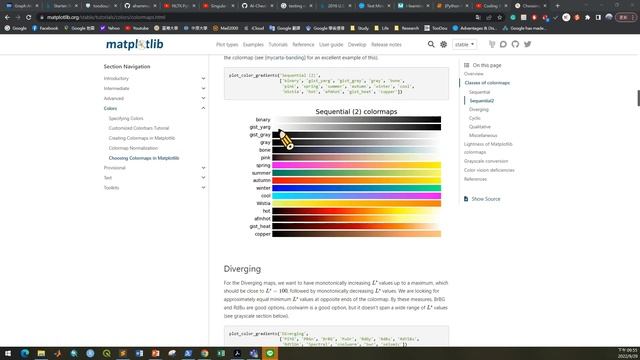Jump to References in page contents
The width and height of the screenshot is (640, 360).
click(x=475, y=179)
